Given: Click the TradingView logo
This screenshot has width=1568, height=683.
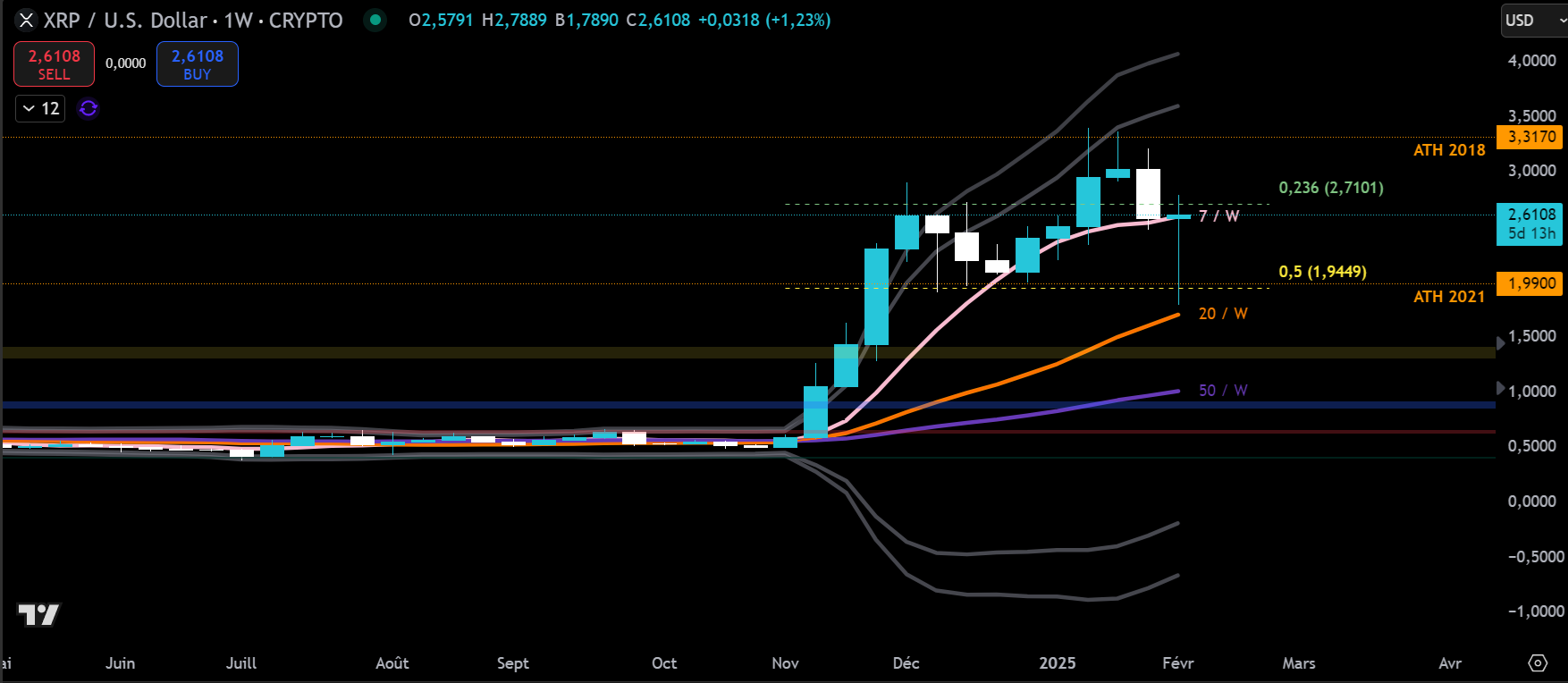Looking at the screenshot, I should [38, 615].
